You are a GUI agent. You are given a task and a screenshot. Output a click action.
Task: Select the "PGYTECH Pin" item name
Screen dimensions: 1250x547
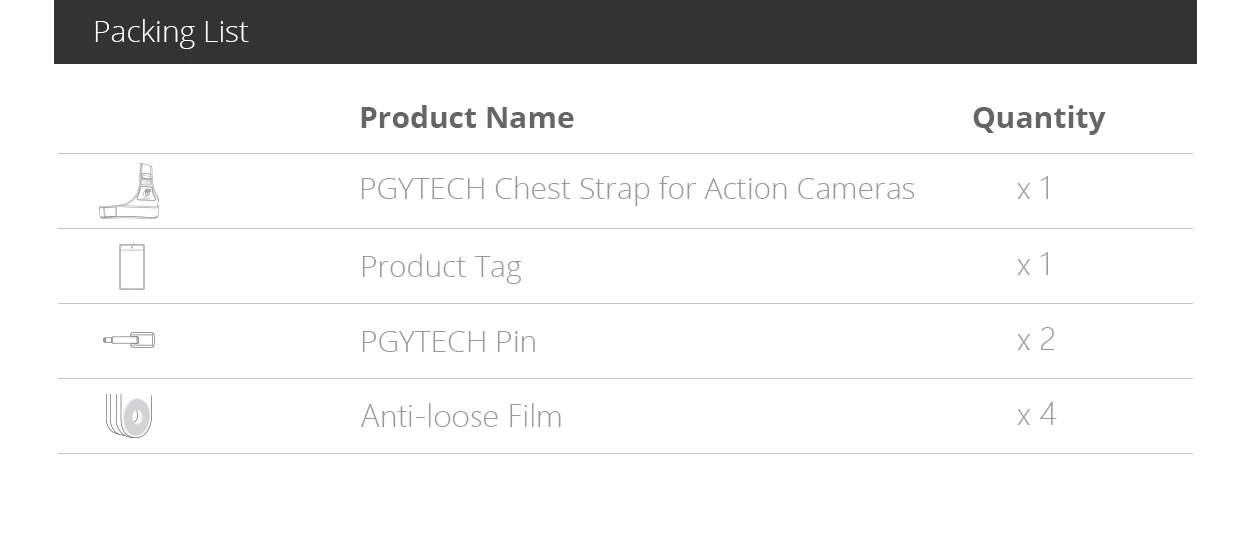[x=448, y=341]
